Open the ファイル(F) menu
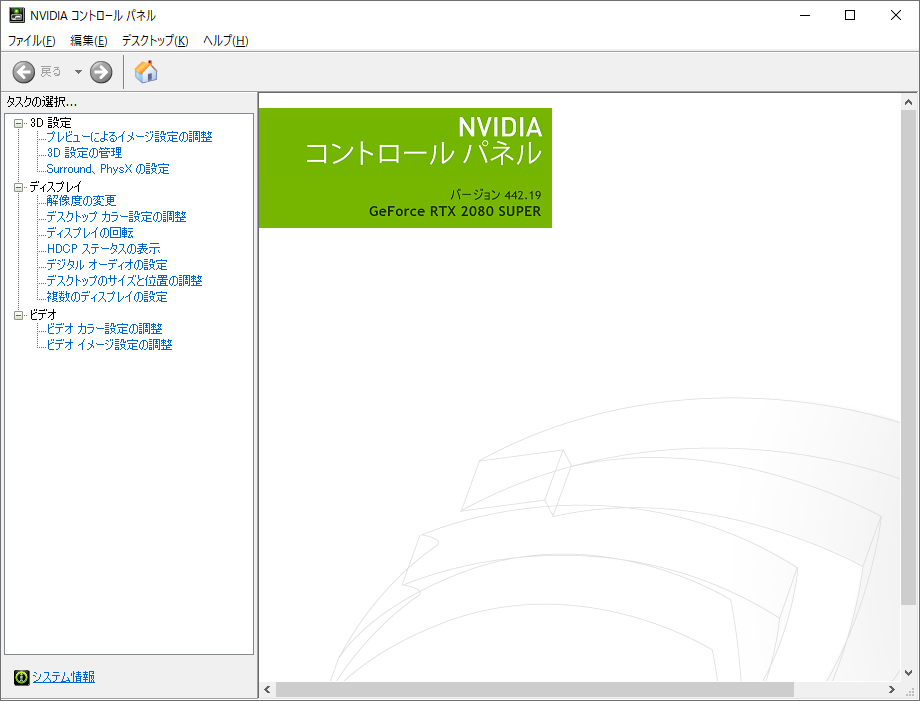 [x=32, y=41]
